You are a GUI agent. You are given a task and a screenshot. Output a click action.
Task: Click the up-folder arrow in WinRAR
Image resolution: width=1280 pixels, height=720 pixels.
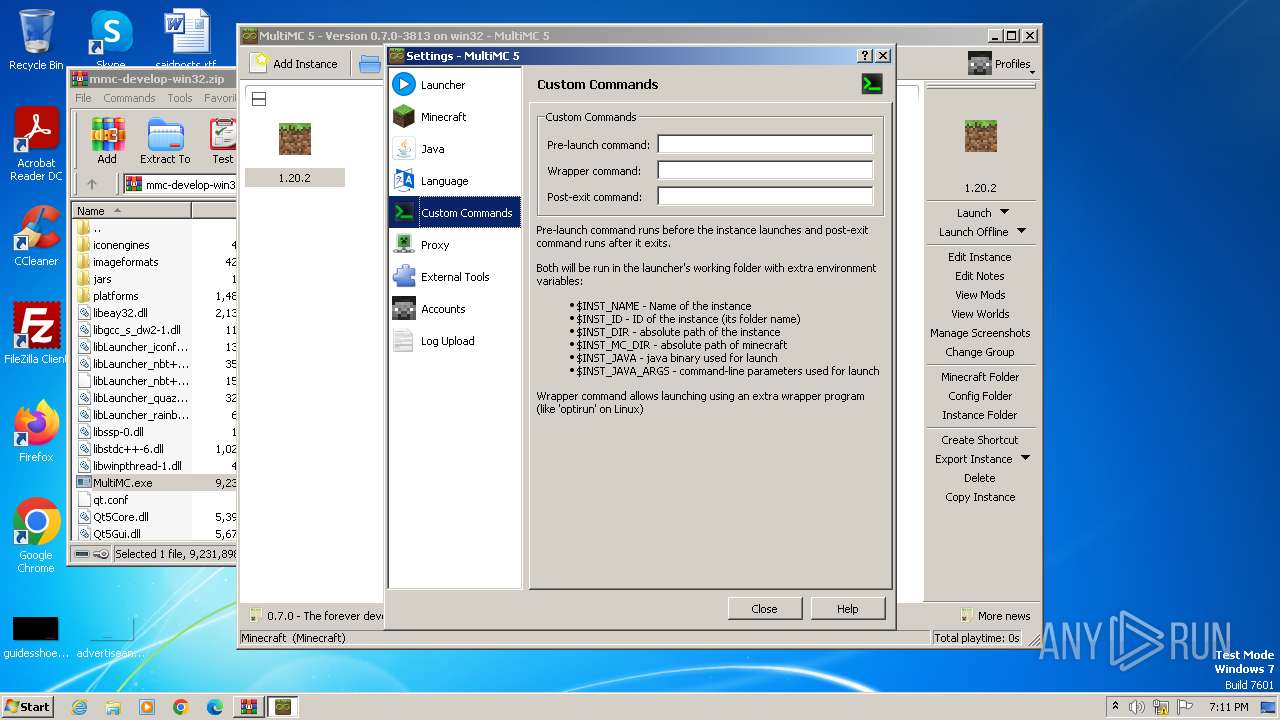point(92,184)
